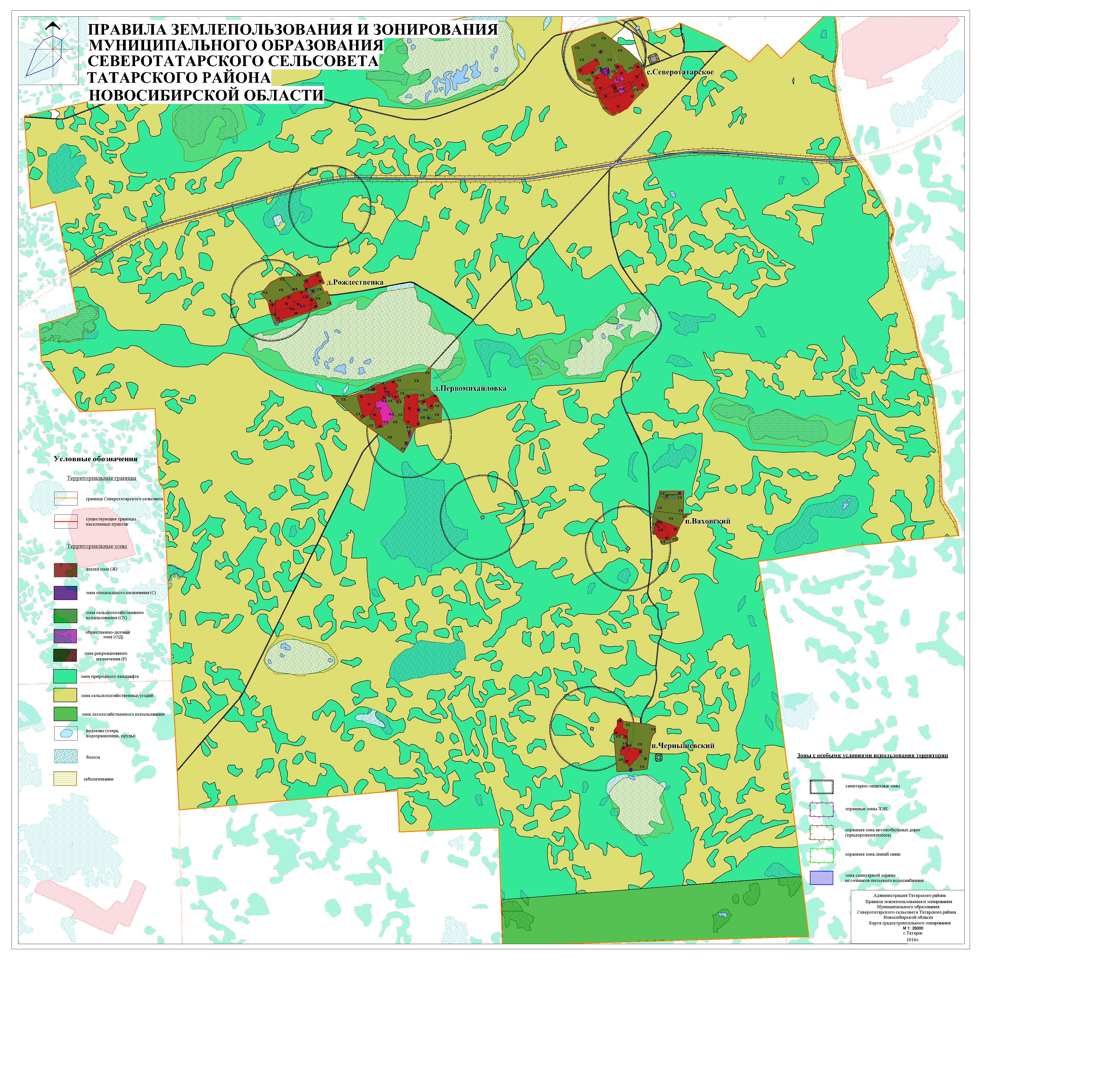Click the brown рекреационного назначения swatch

65,655
